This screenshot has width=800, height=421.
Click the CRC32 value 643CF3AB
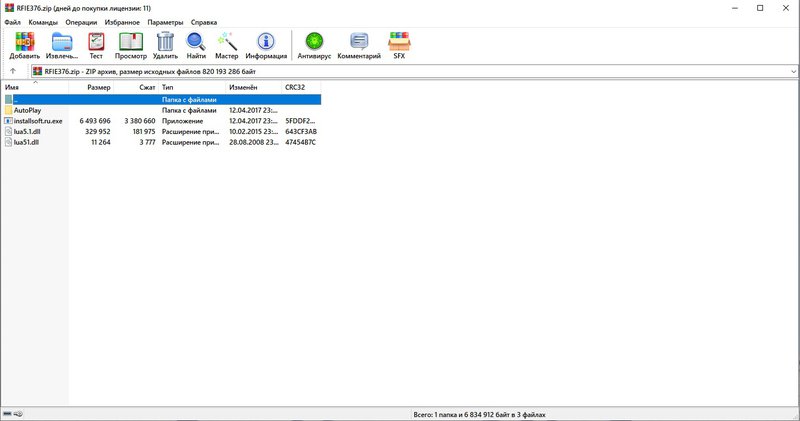tap(301, 132)
